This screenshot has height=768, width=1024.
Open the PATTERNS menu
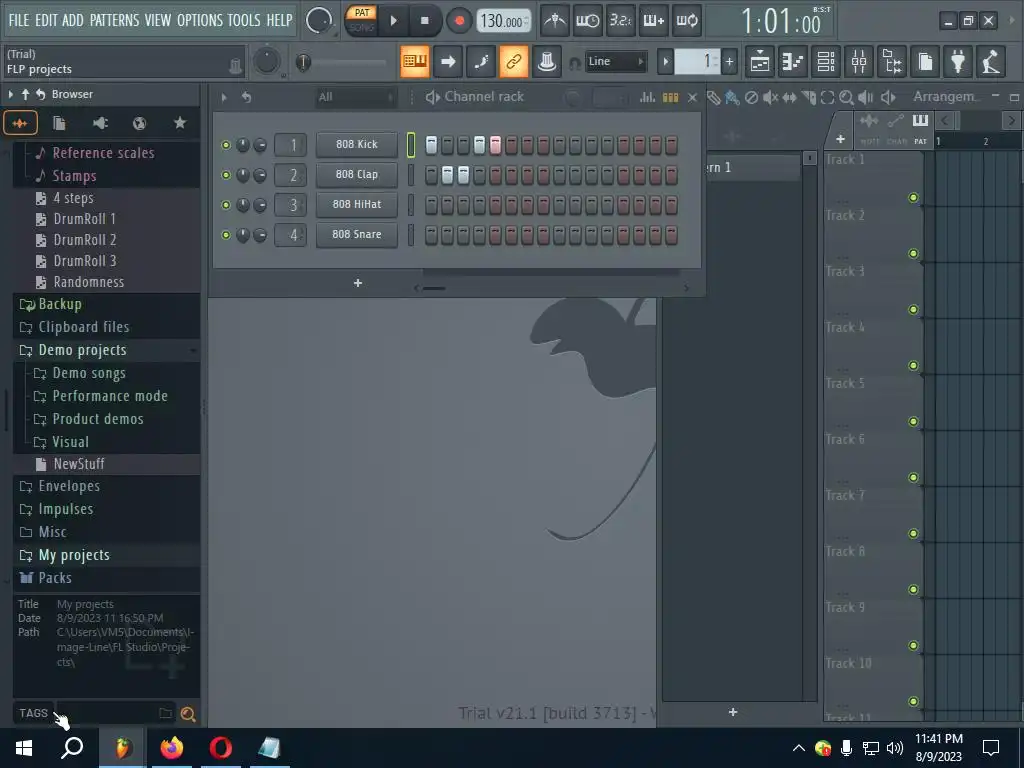tap(114, 20)
